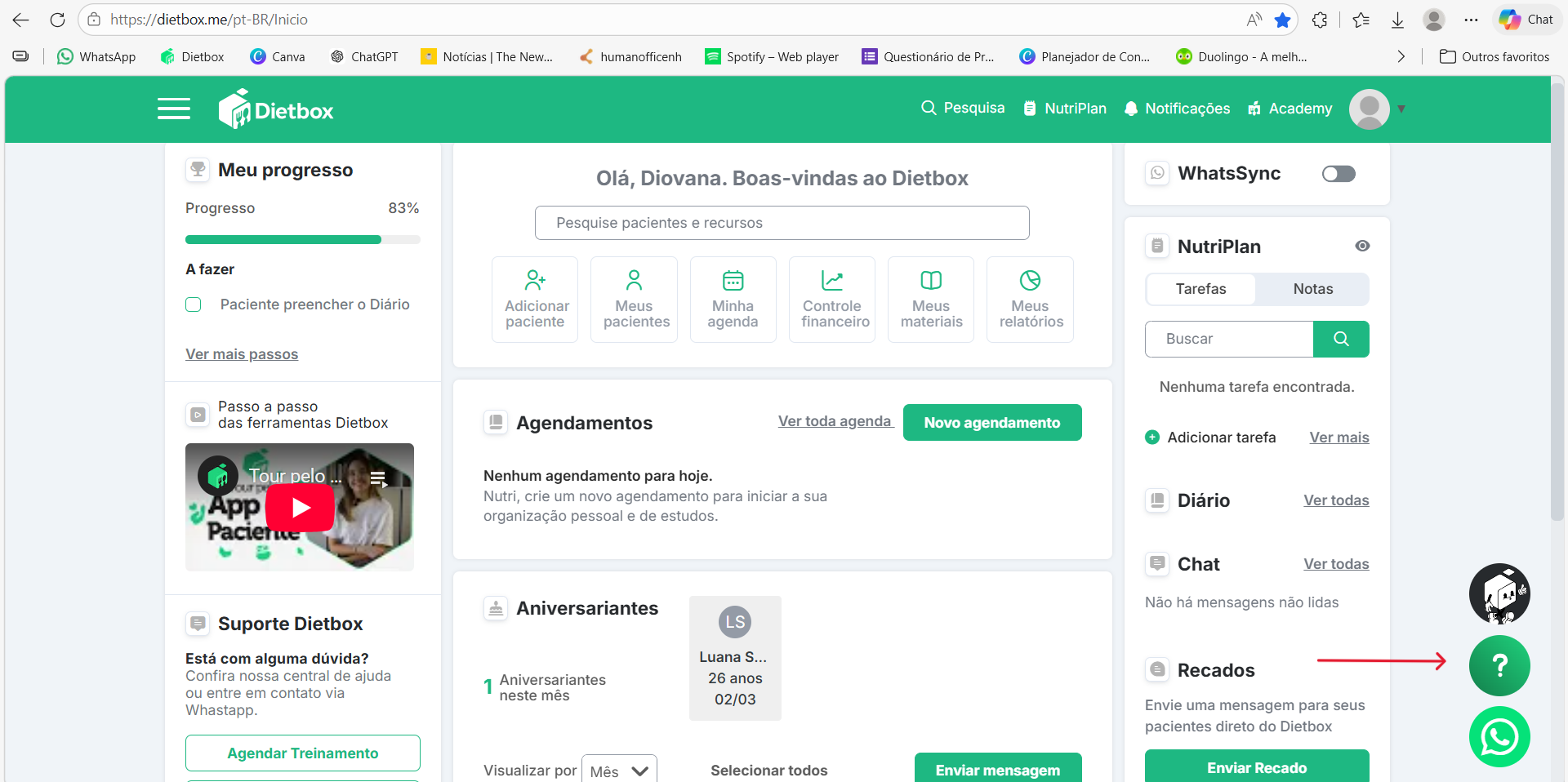
Task: Open the green help question-mark button
Action: pos(1499,666)
